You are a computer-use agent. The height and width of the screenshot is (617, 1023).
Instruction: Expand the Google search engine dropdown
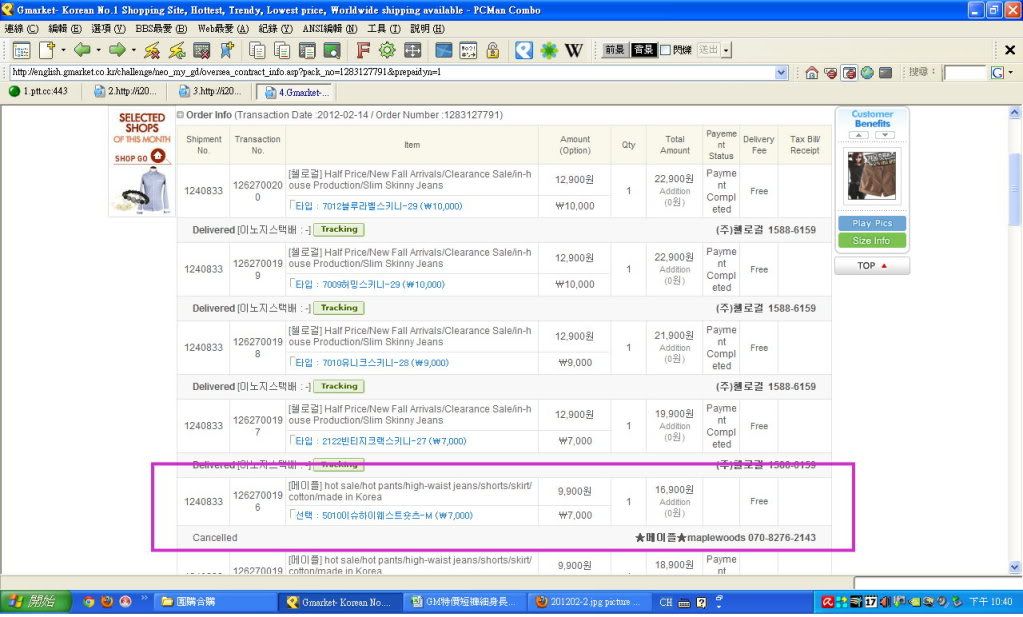(x=1011, y=73)
